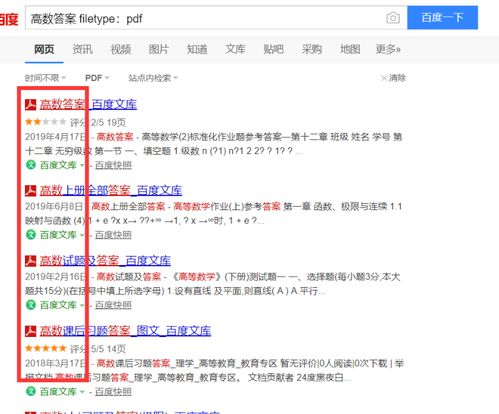This screenshot has height=414, width=499.
Task: Click the 2019年4月17日 result description text
Action: click(x=214, y=144)
